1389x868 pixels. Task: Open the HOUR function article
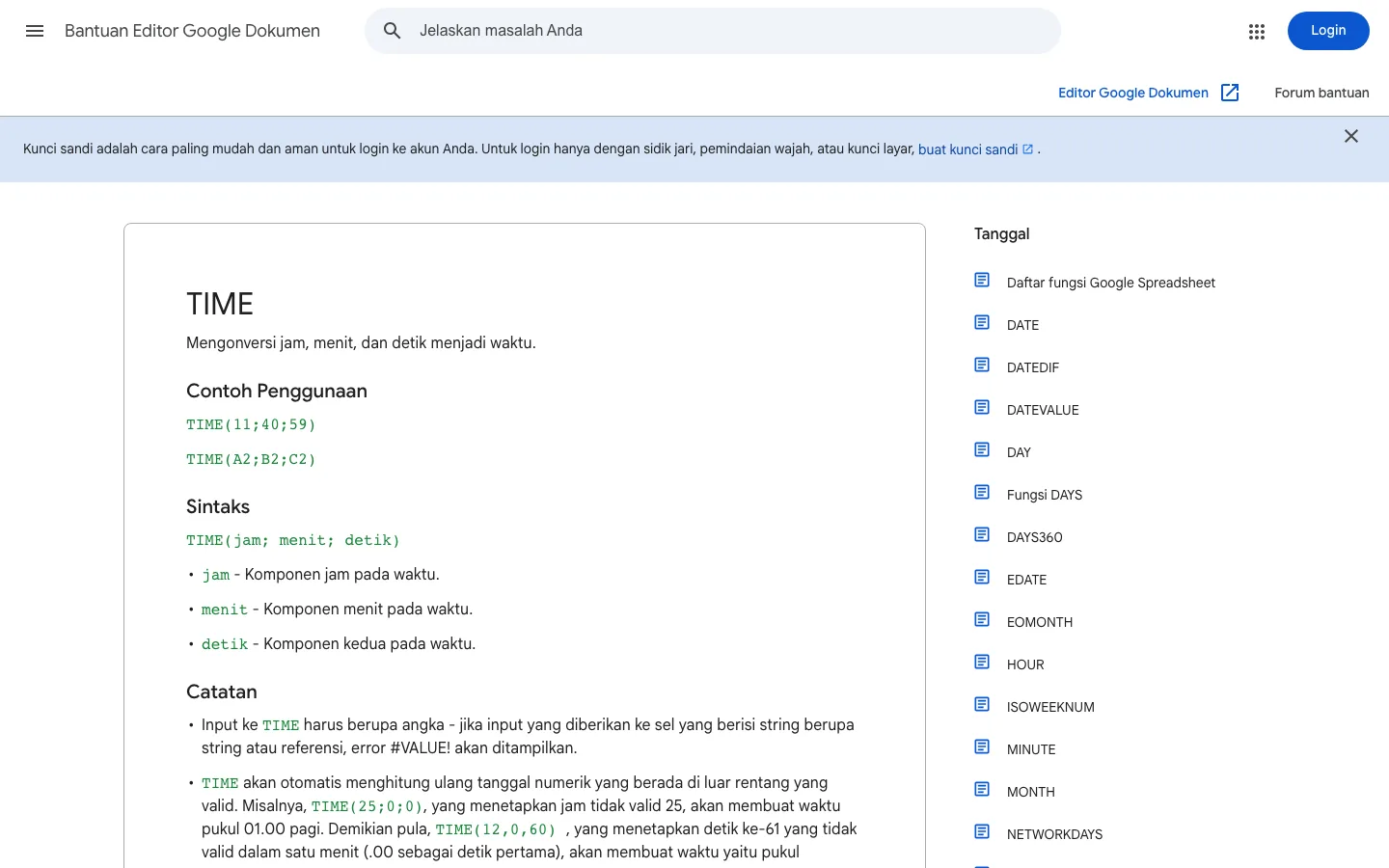coord(1025,665)
